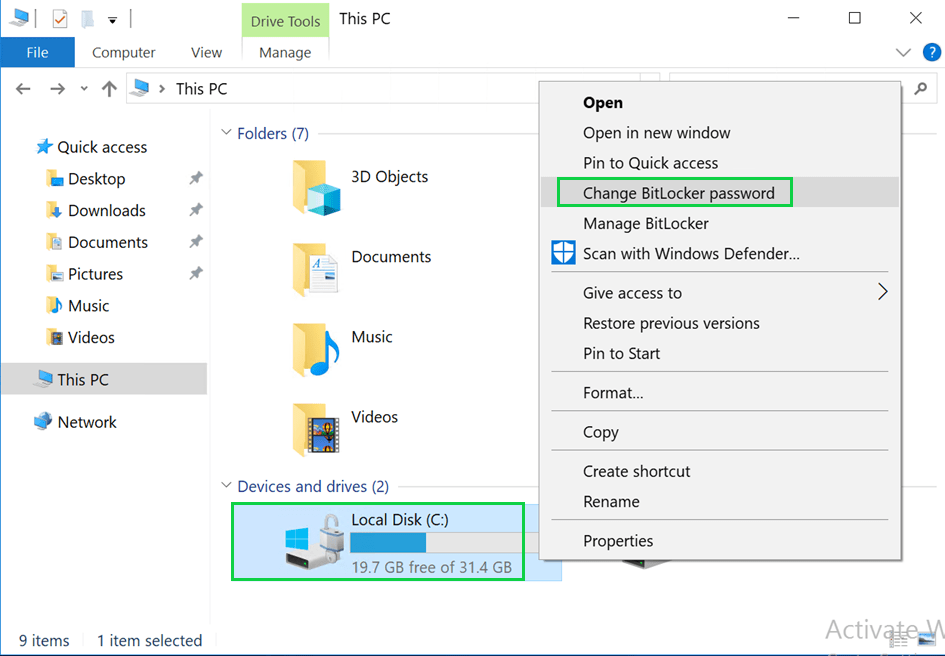Collapse the Devices and drives group
This screenshot has width=945, height=656.
click(x=227, y=487)
